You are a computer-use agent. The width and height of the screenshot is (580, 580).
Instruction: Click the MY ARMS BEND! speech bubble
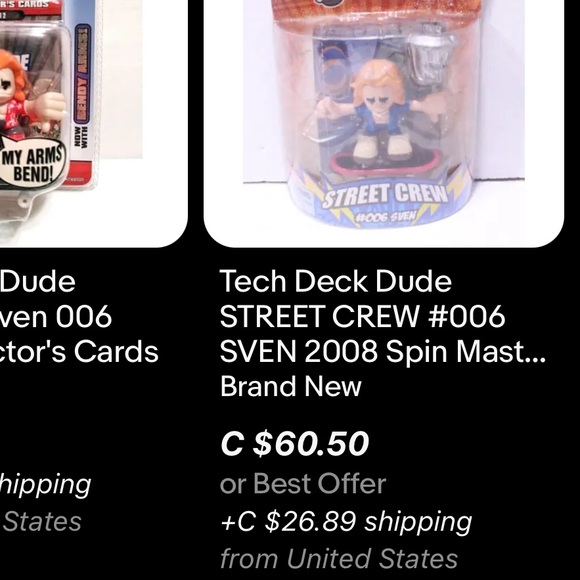click(x=33, y=164)
